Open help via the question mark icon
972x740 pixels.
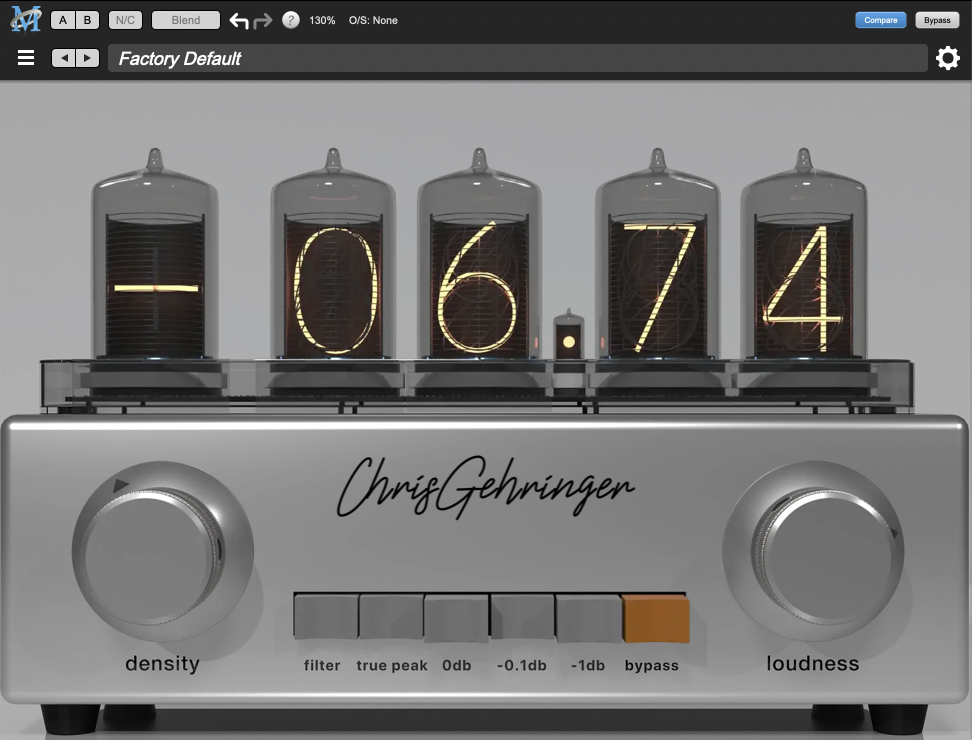tap(290, 19)
